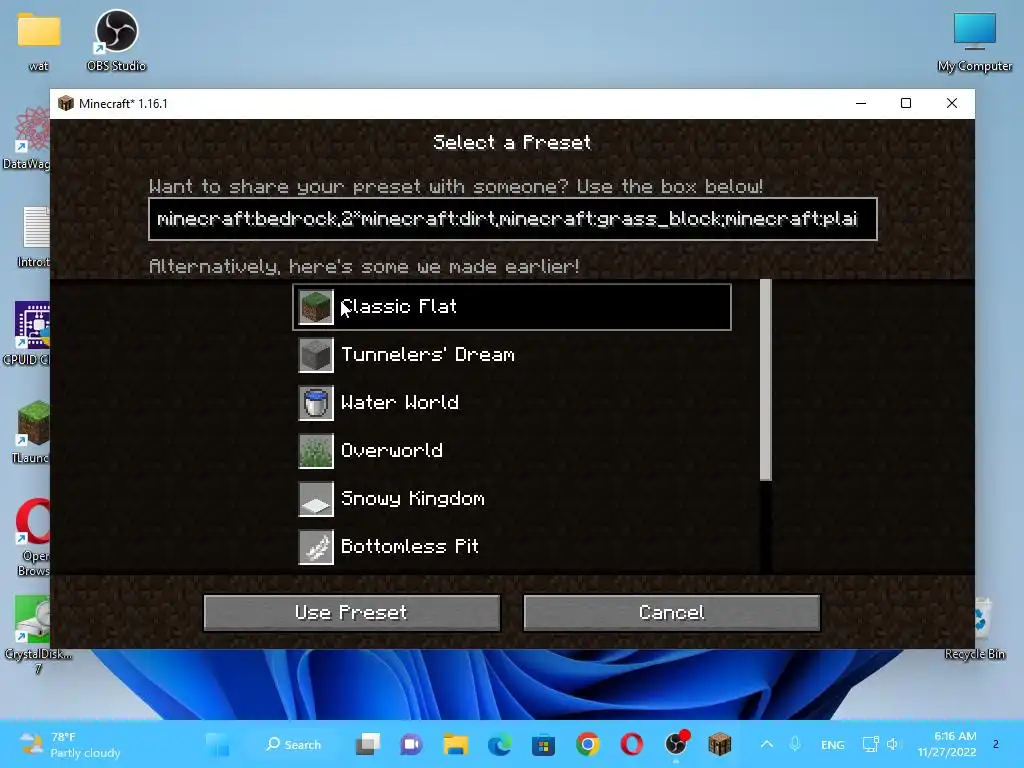Click the Use Preset button
Screen dimensions: 1024x768
[x=352, y=613]
